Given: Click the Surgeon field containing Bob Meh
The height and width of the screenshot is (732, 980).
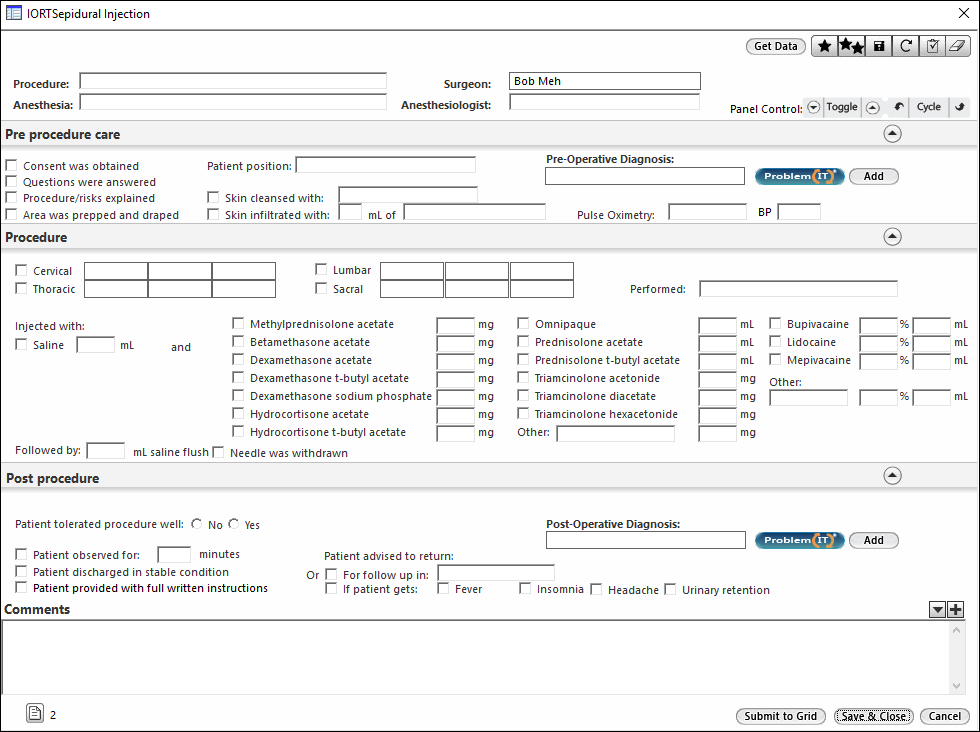Looking at the screenshot, I should 604,81.
